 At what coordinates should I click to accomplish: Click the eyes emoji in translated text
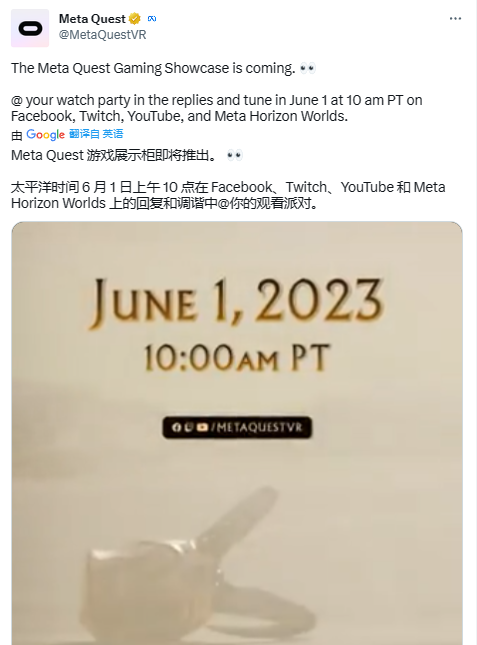(x=235, y=155)
